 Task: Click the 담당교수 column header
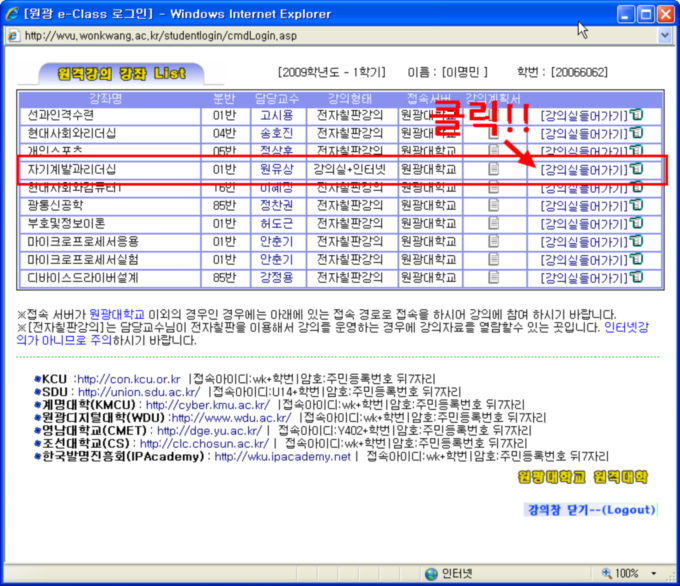(277, 99)
